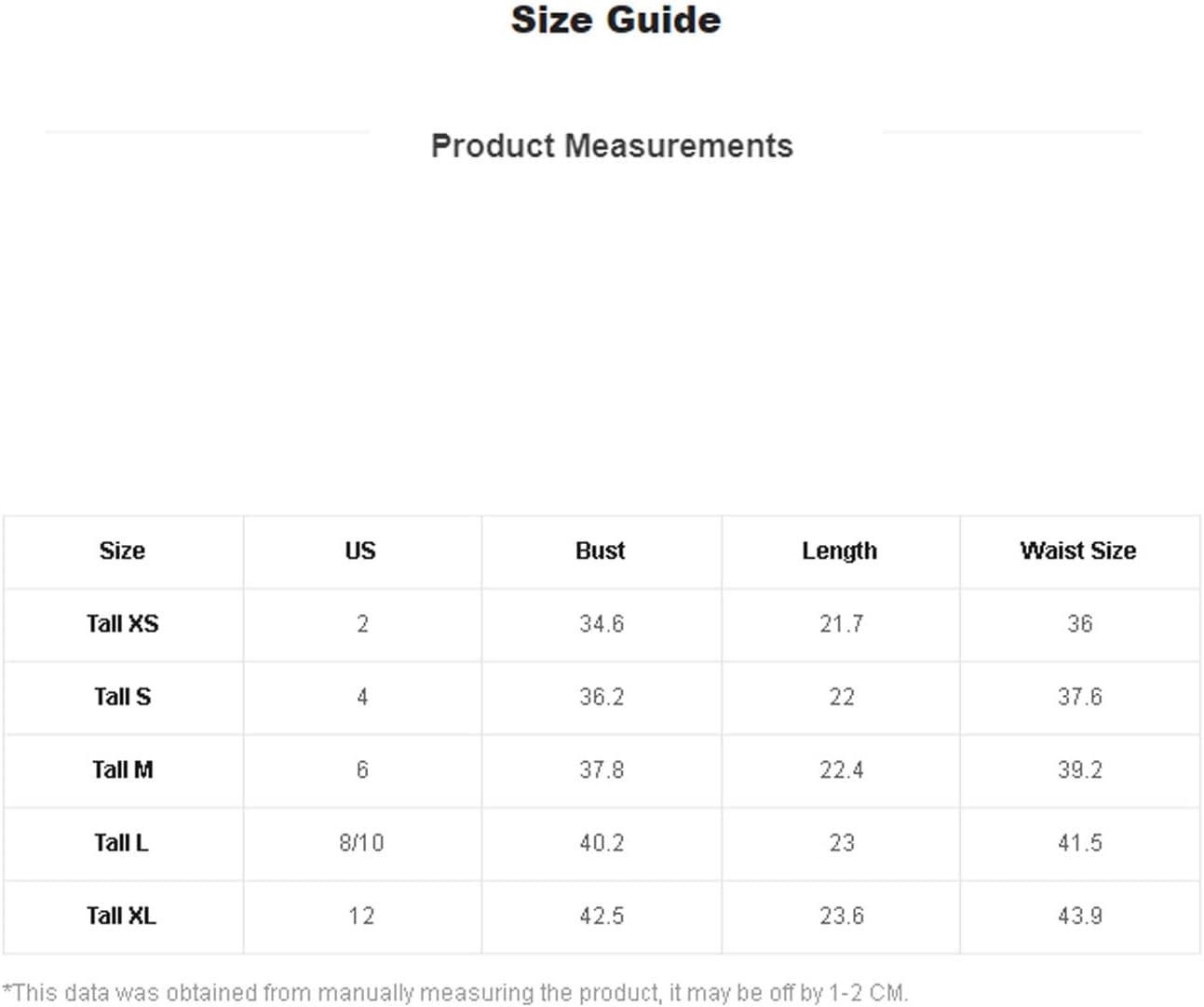Click the manual measuring disclaimer note
This screenshot has width=1204, height=1007.
click(455, 993)
